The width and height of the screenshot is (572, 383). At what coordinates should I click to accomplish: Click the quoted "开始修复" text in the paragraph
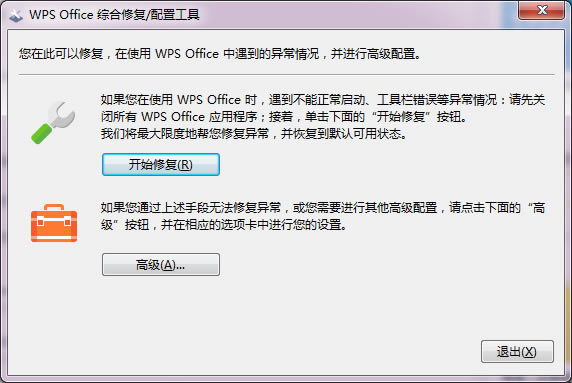tap(401, 117)
